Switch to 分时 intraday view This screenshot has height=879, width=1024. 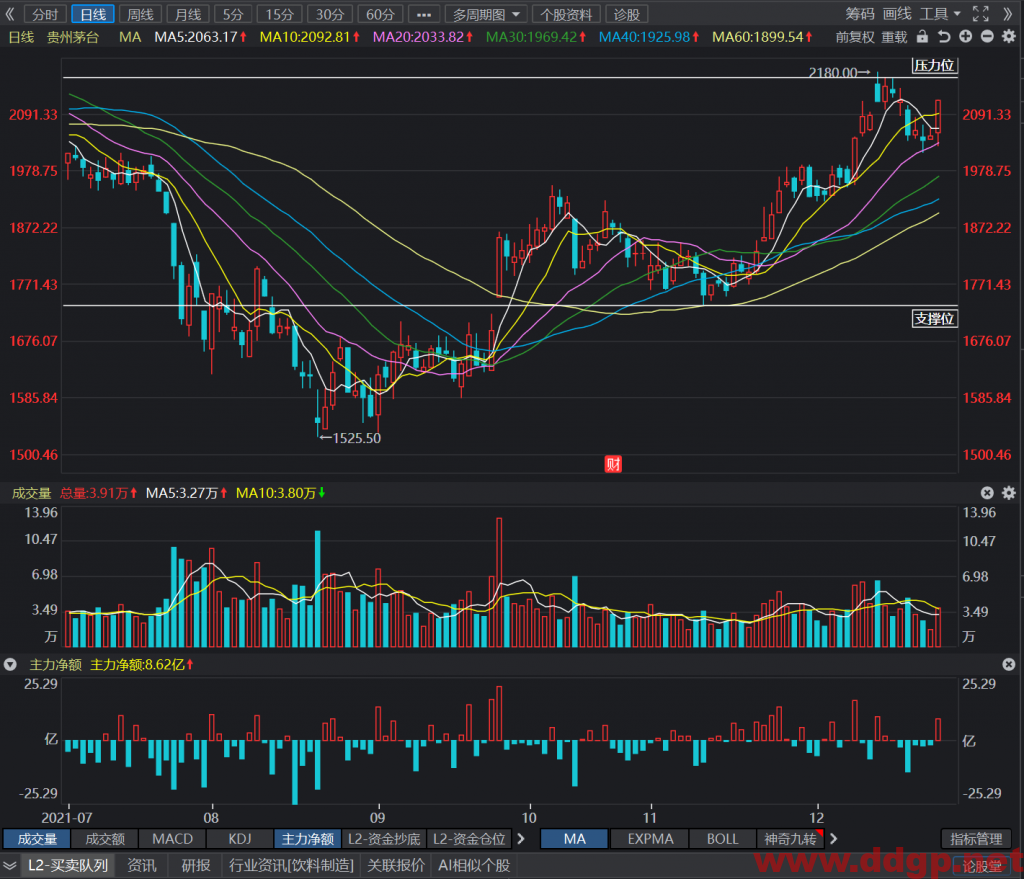44,14
